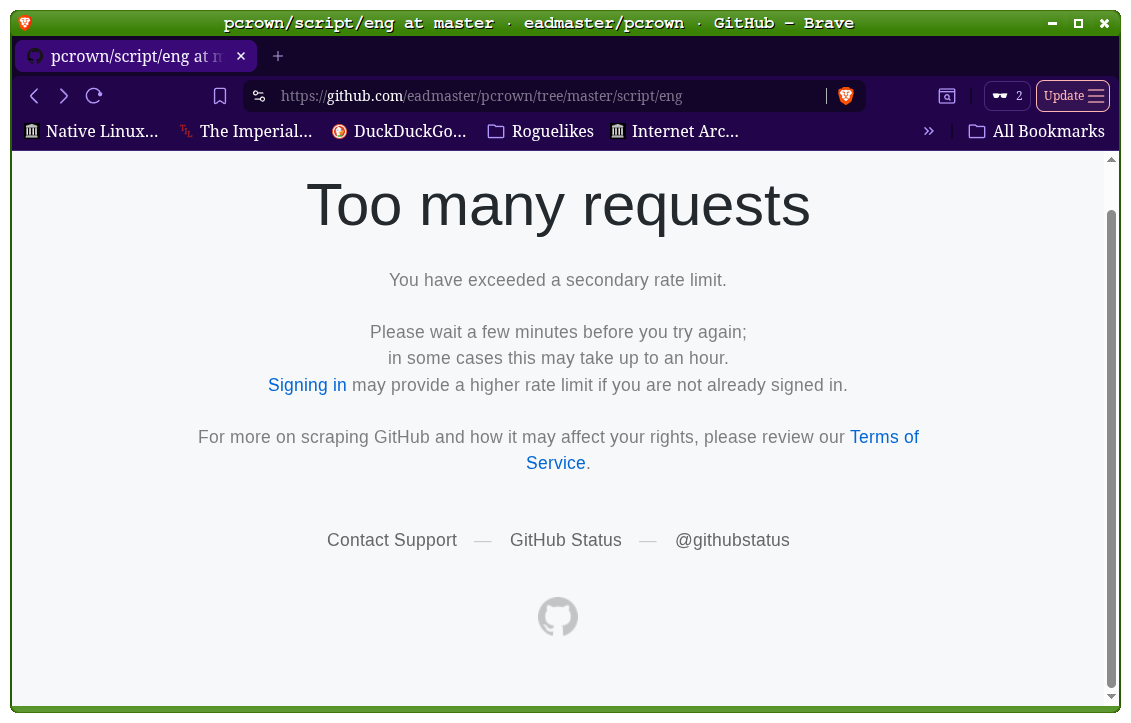Show hidden bookmarks with the double chevron
The height and width of the screenshot is (723, 1131).
click(x=928, y=131)
